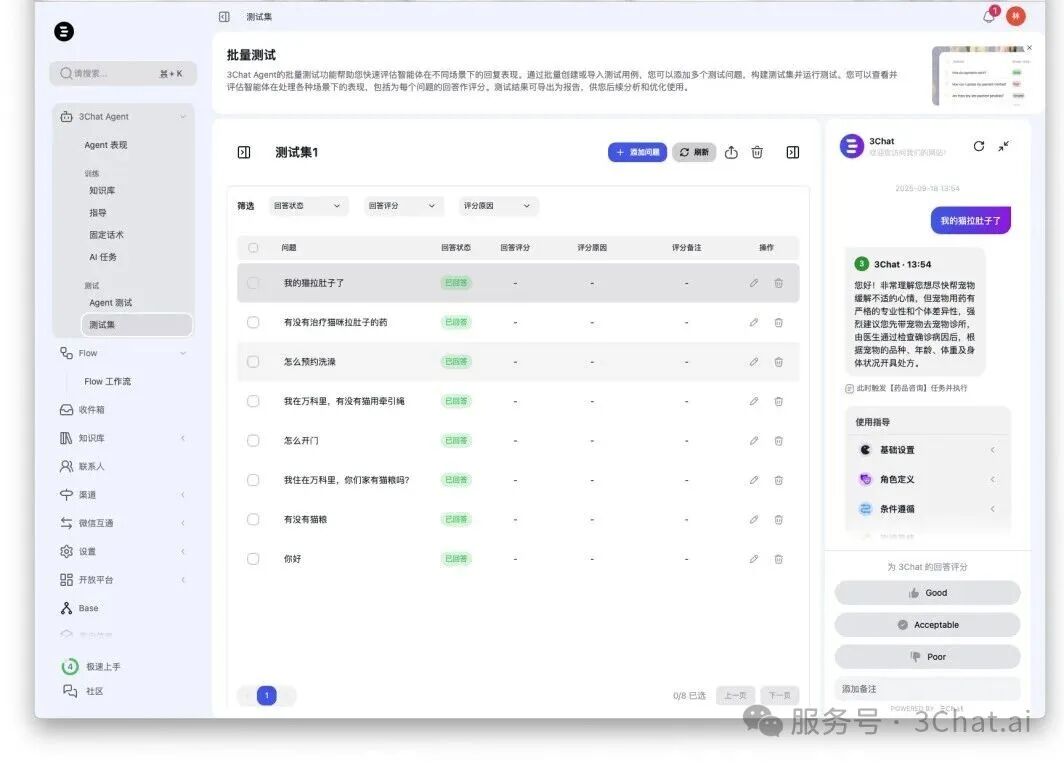Collapse the panel icon left of 测试集1 title
Screen dimensions: 1064x764
pyautogui.click(x=244, y=152)
